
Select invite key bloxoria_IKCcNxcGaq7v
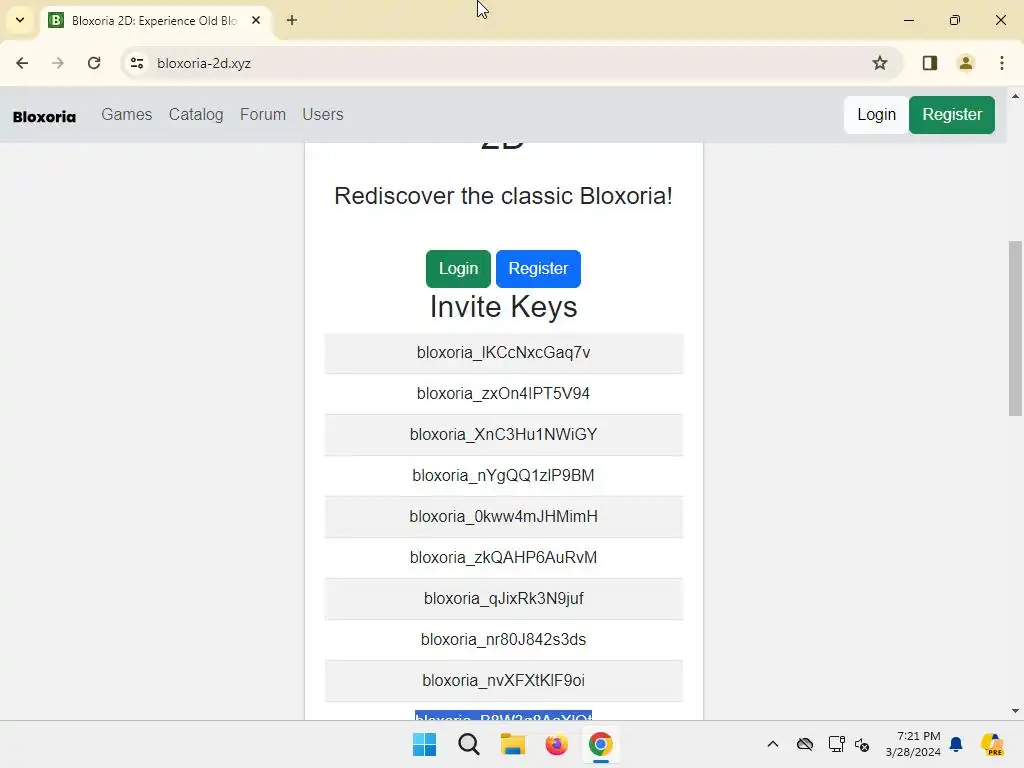pos(504,353)
